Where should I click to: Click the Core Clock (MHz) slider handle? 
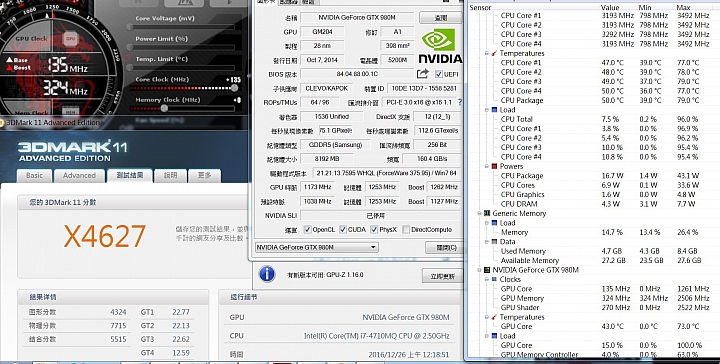pyautogui.click(x=235, y=88)
